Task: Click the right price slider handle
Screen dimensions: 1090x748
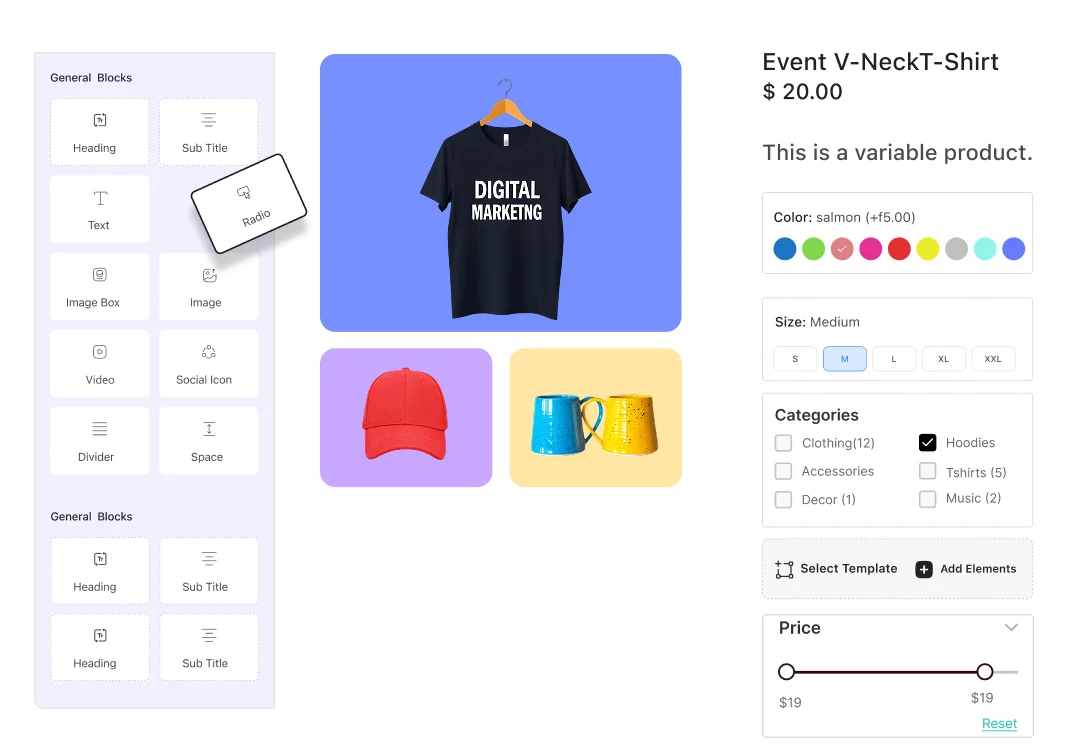Action: 984,672
